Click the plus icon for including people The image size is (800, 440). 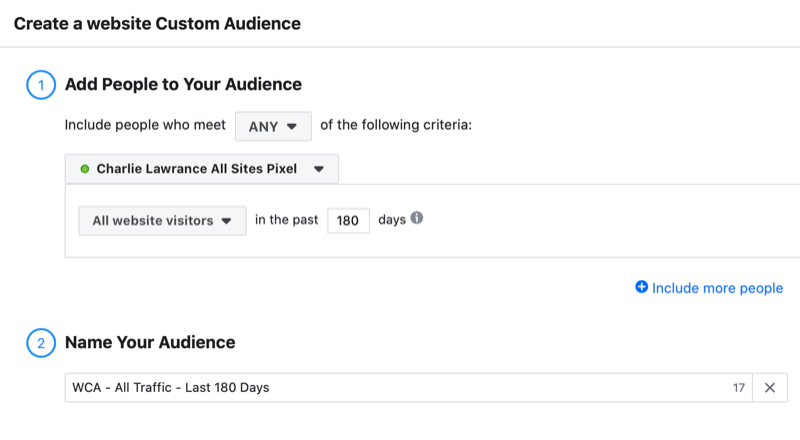tap(641, 288)
